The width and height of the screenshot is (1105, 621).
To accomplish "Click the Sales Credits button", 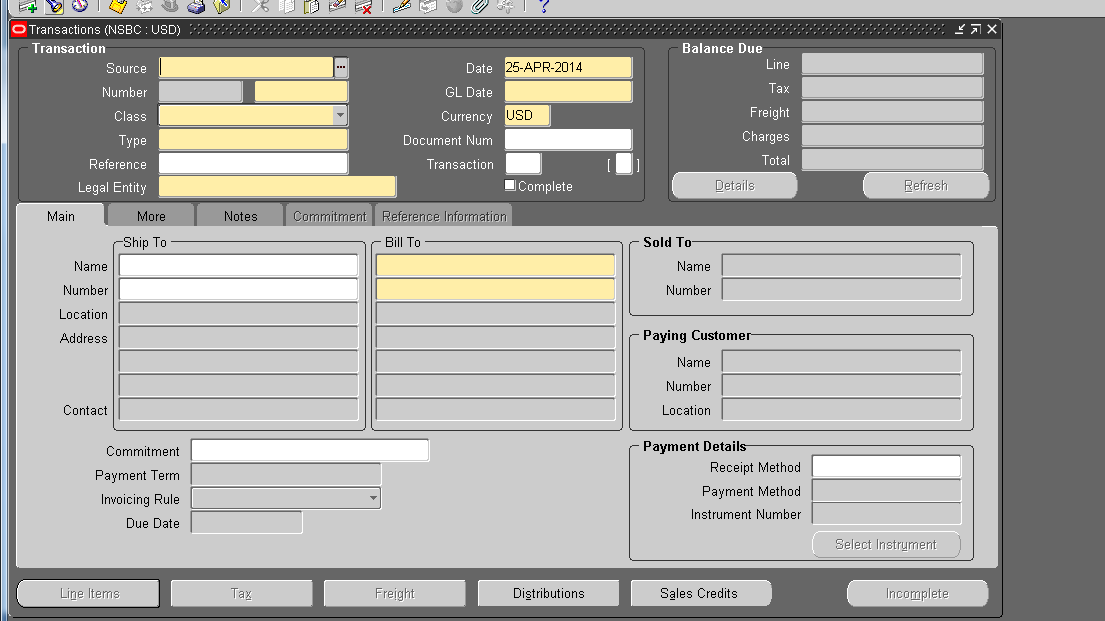I will (700, 592).
